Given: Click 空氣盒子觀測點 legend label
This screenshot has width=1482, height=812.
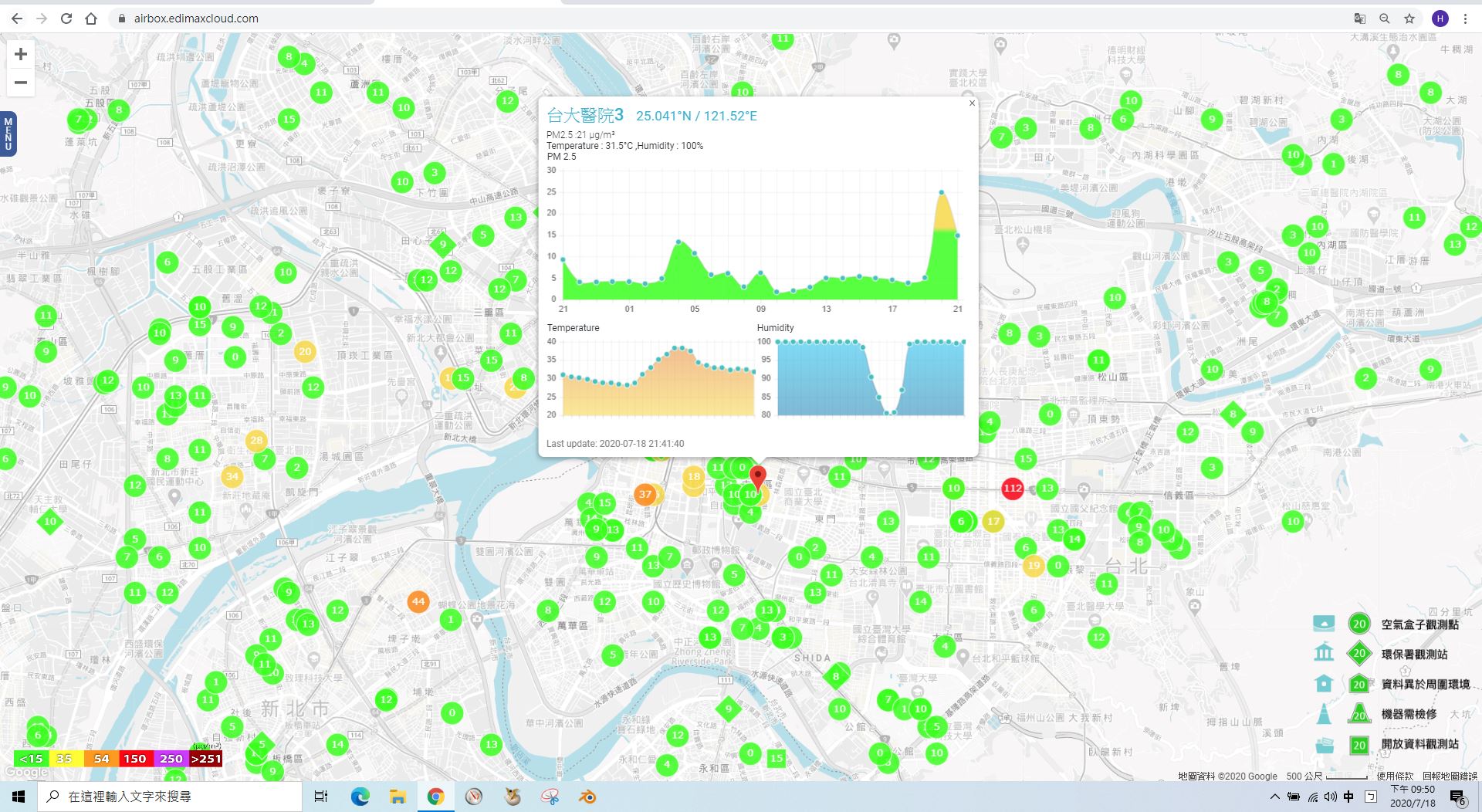Looking at the screenshot, I should pyautogui.click(x=1419, y=624).
